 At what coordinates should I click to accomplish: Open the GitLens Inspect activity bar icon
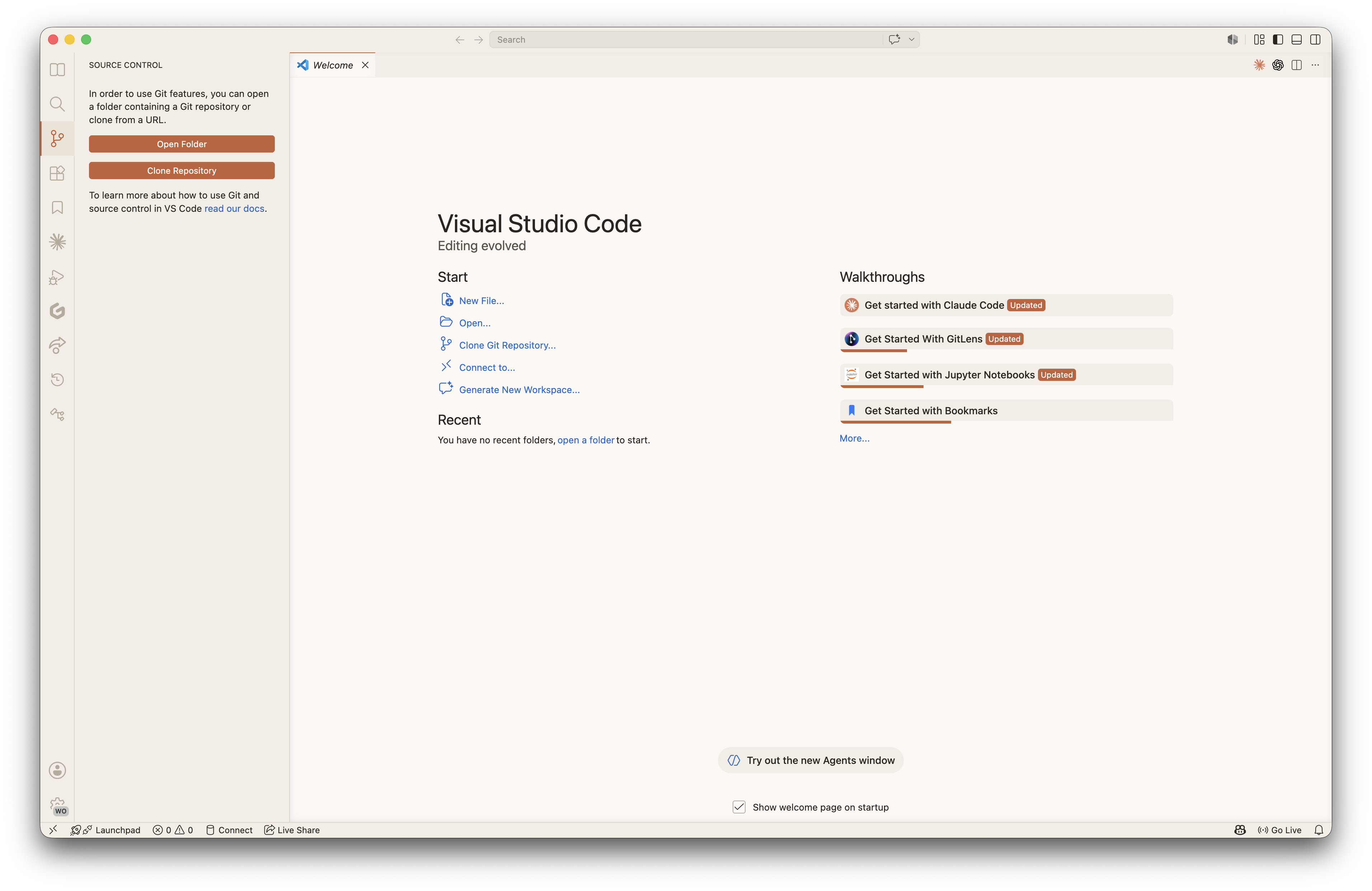tap(57, 414)
